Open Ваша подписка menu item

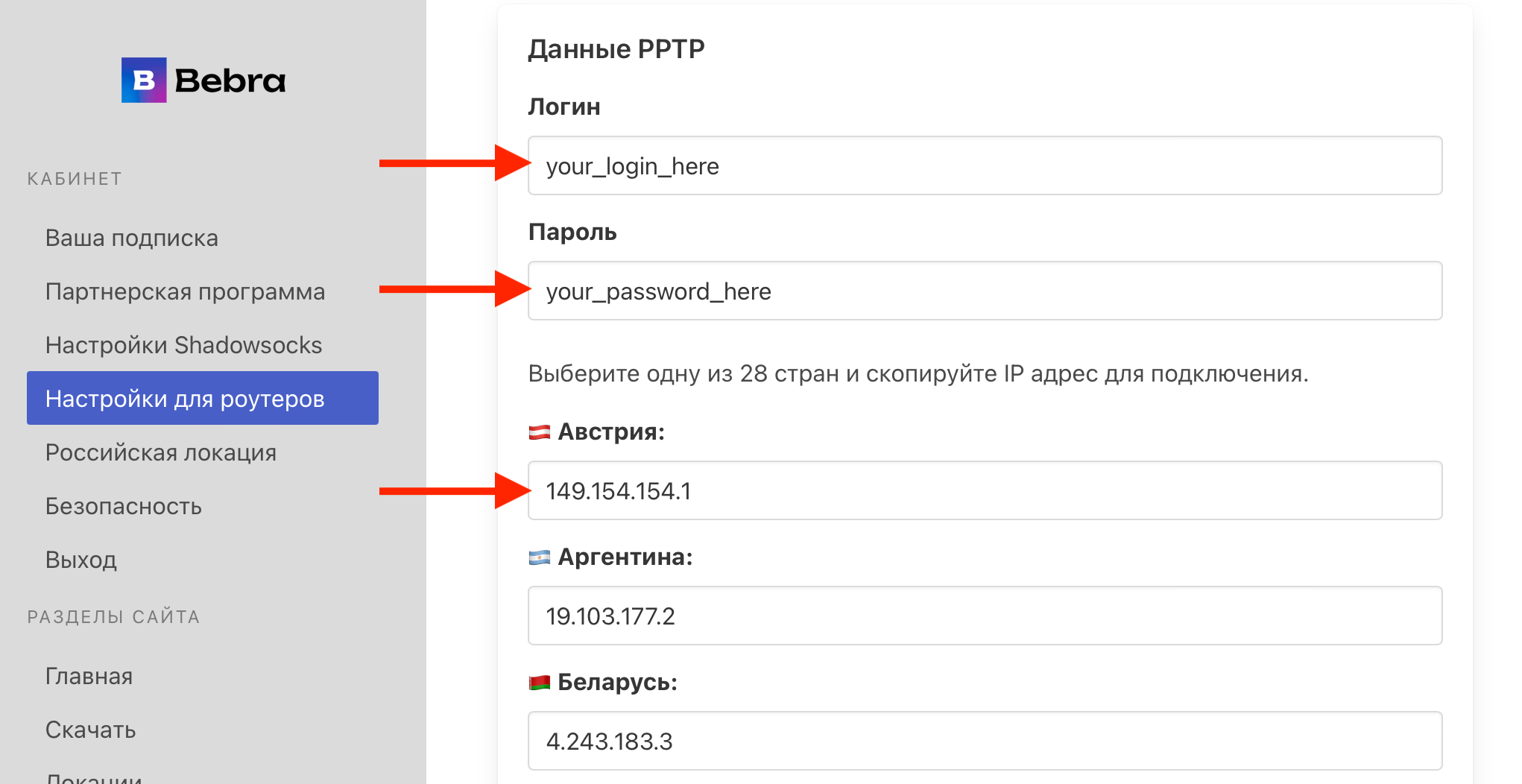click(132, 238)
